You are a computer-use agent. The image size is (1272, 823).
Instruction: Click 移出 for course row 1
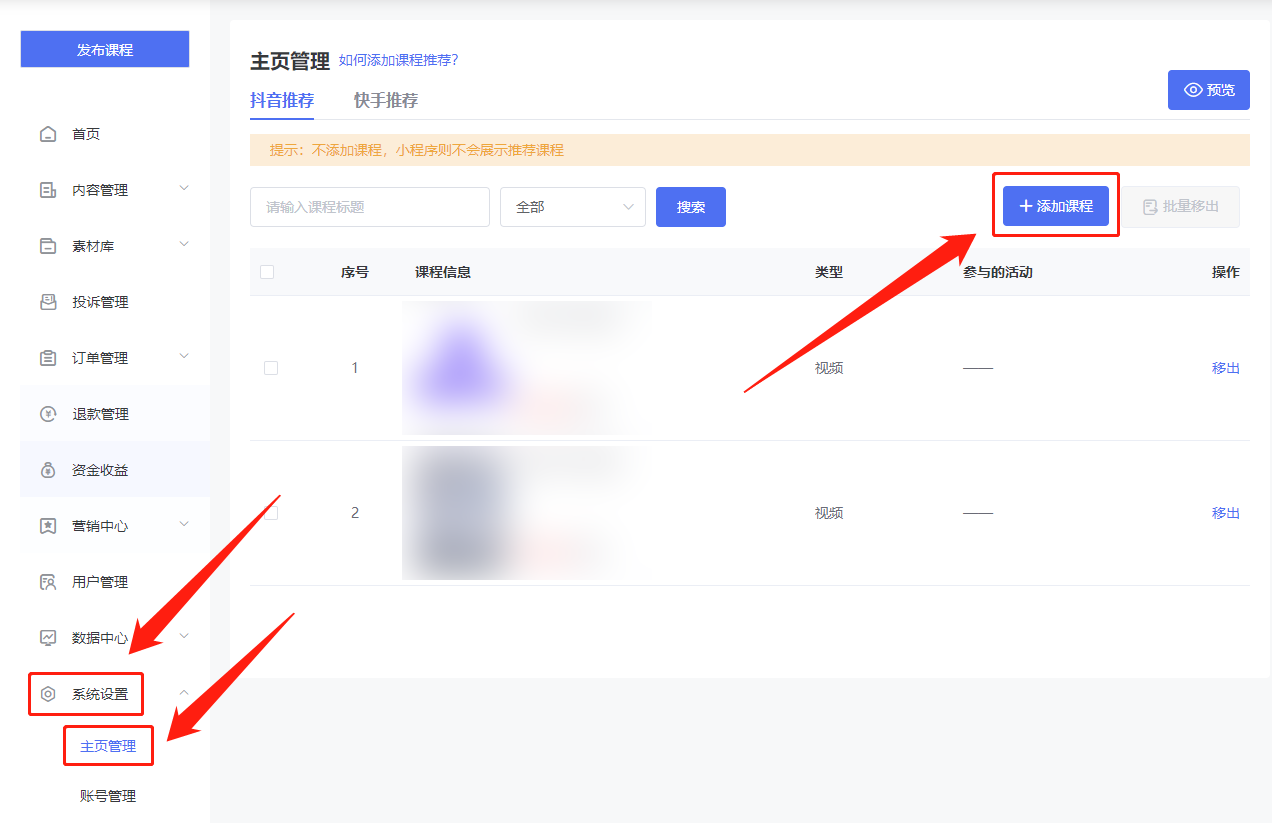(1226, 368)
